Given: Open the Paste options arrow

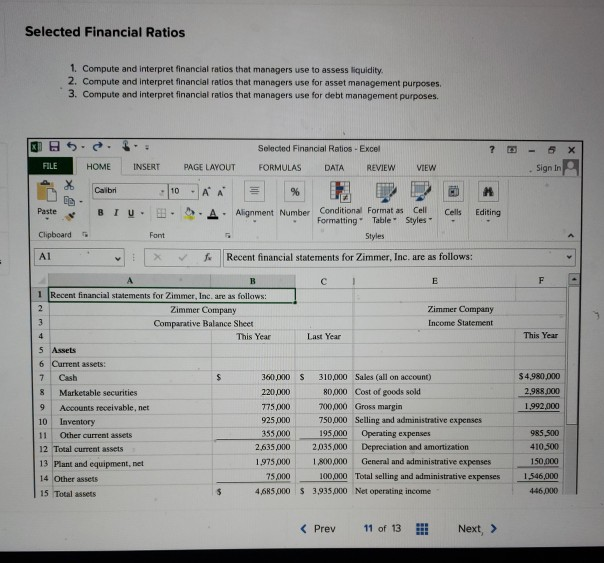Looking at the screenshot, I should 47,219.
